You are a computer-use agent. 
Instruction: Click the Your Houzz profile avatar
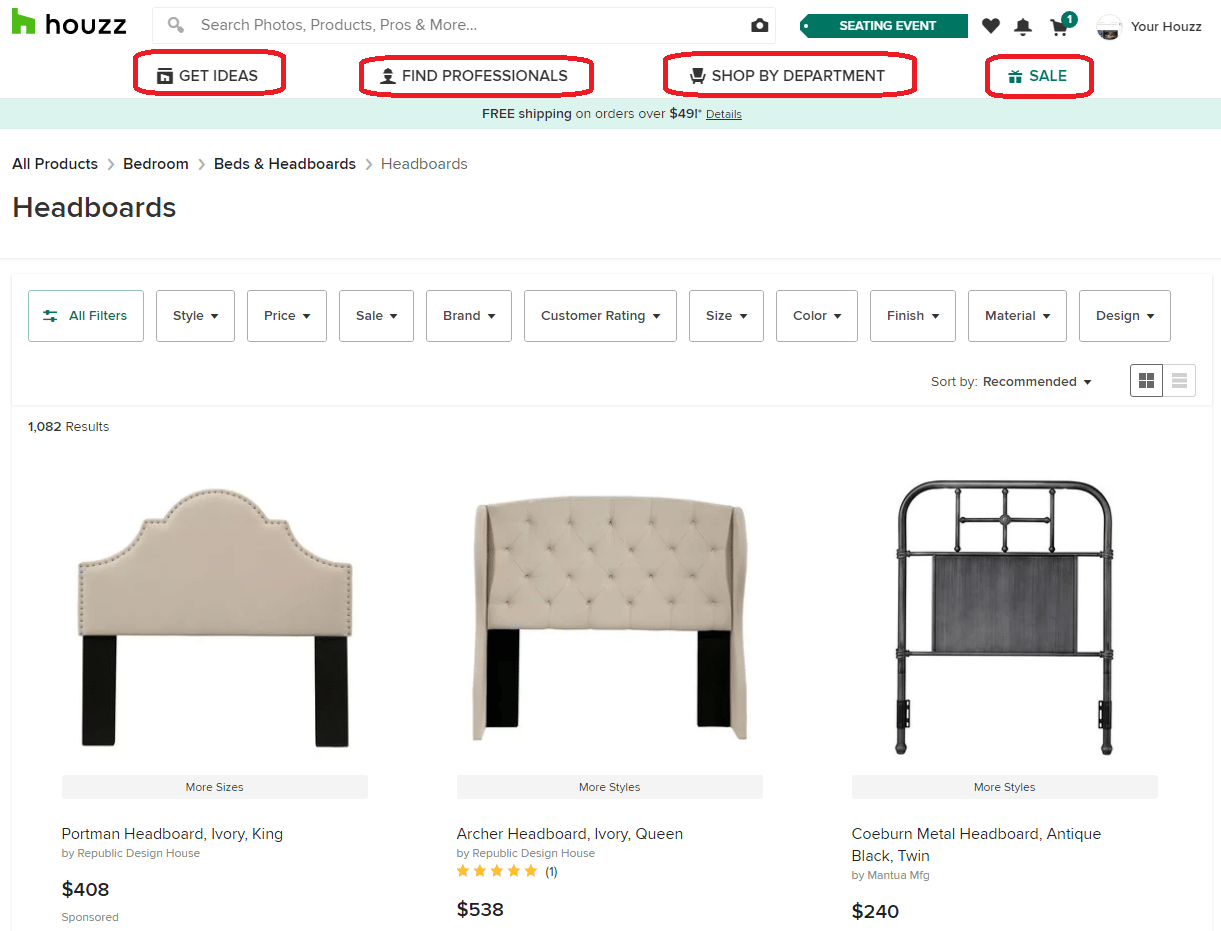tap(1109, 27)
